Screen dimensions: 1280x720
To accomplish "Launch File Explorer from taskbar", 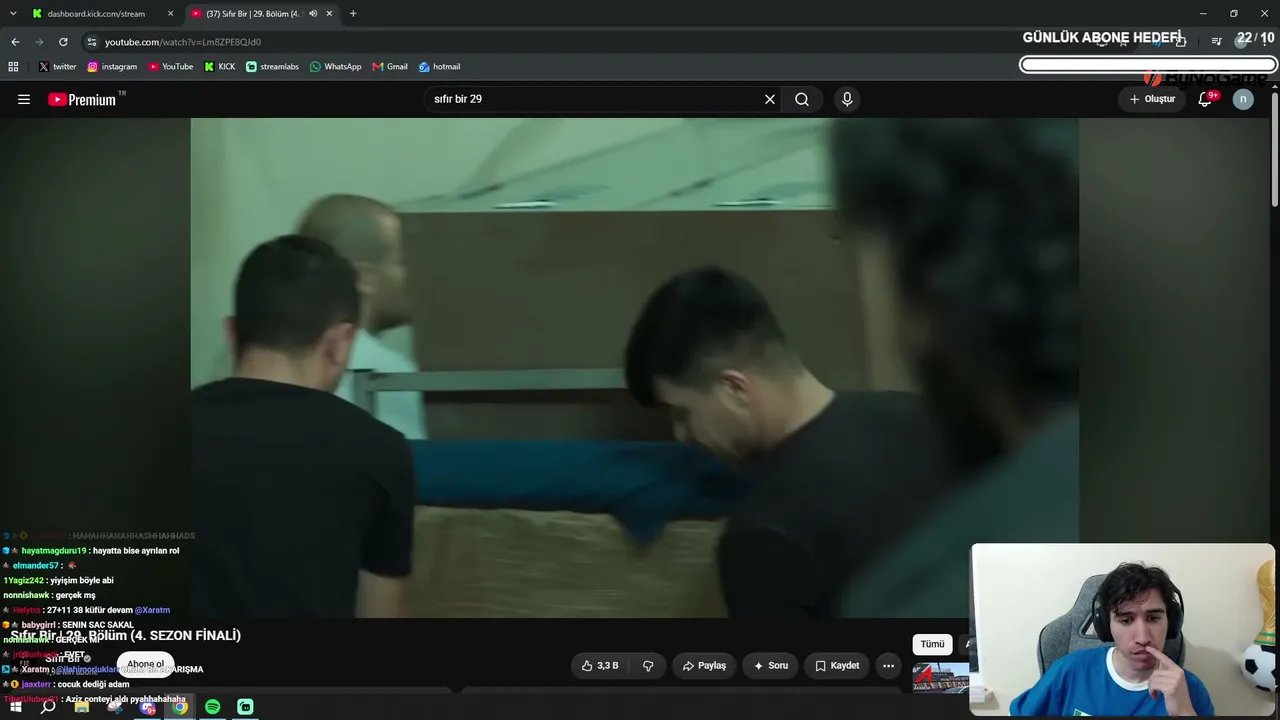I will pos(82,707).
